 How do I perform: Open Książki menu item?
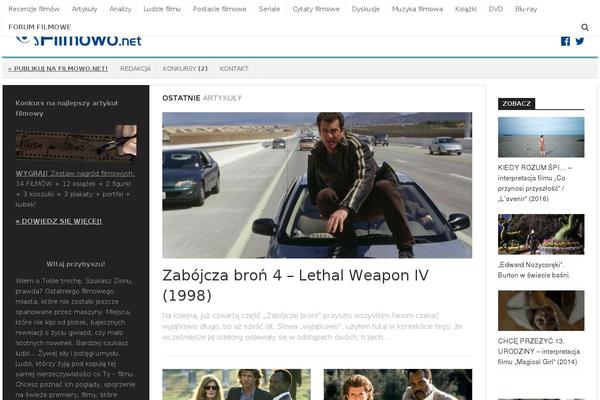point(466,9)
